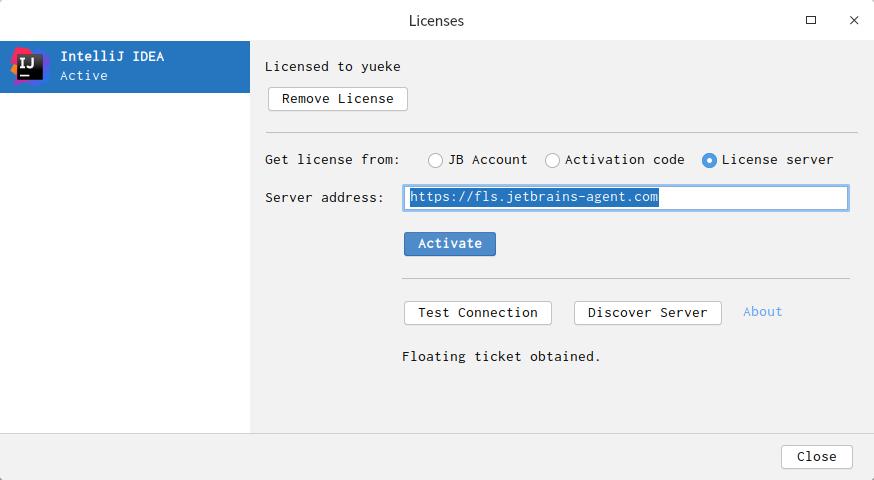This screenshot has width=874, height=480.
Task: Focus the Server address text field
Action: (626, 198)
